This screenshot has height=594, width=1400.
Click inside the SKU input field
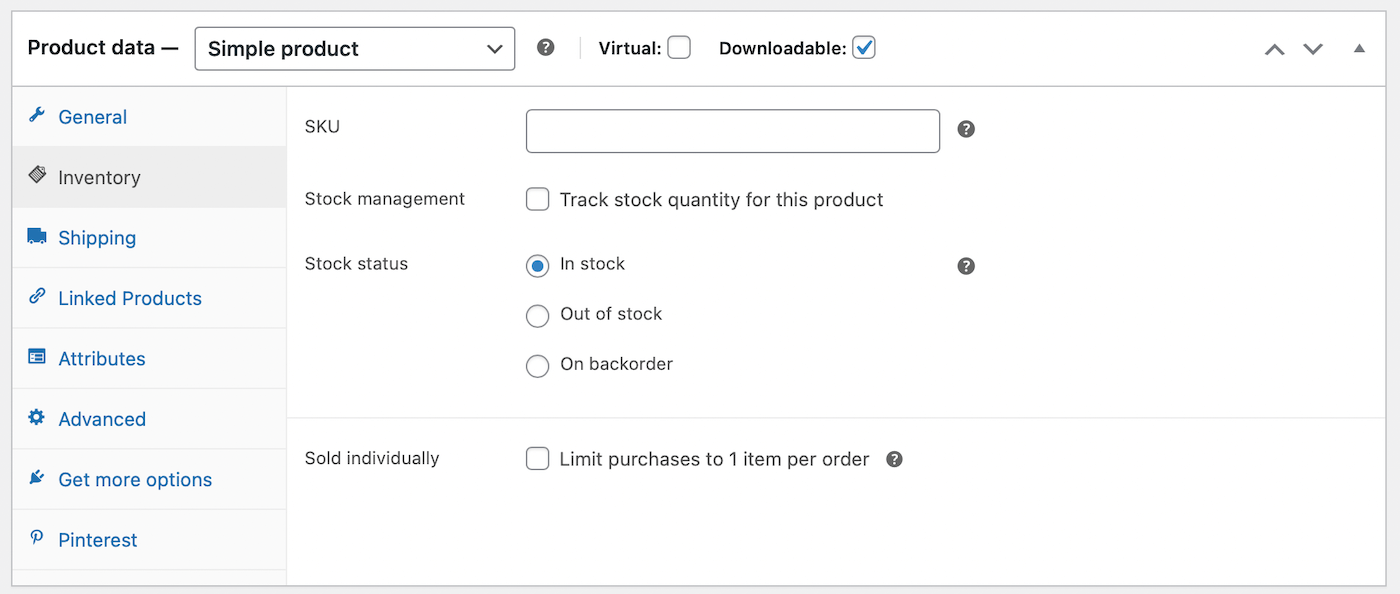(x=732, y=130)
